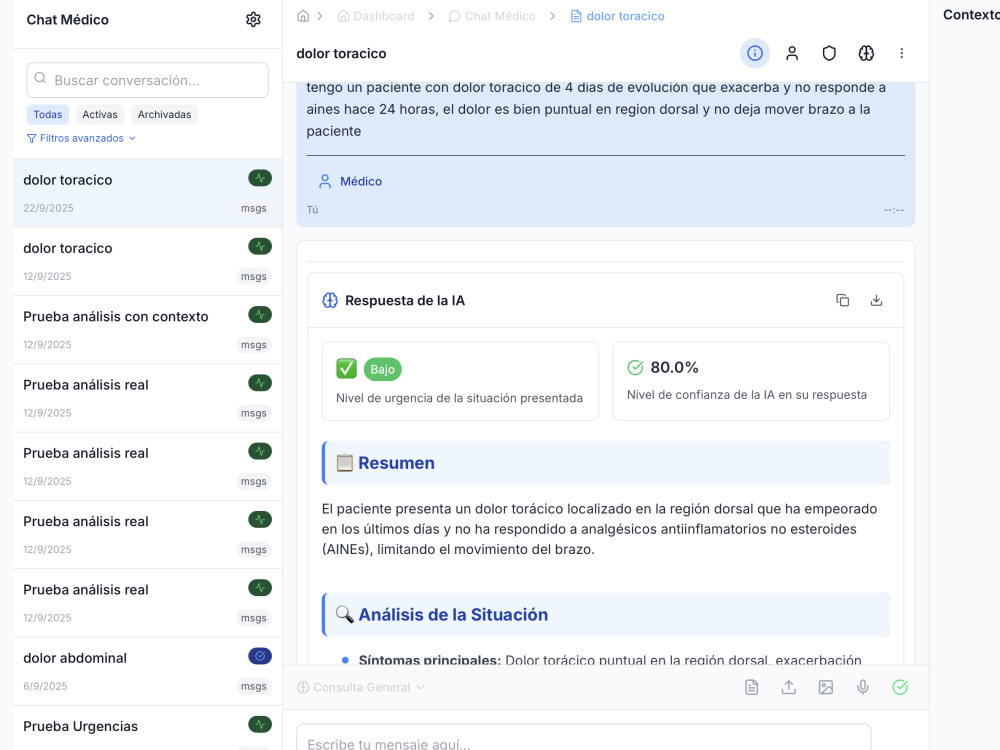Copy the AI response
Screen dimensions: 1000x750
coord(842,300)
